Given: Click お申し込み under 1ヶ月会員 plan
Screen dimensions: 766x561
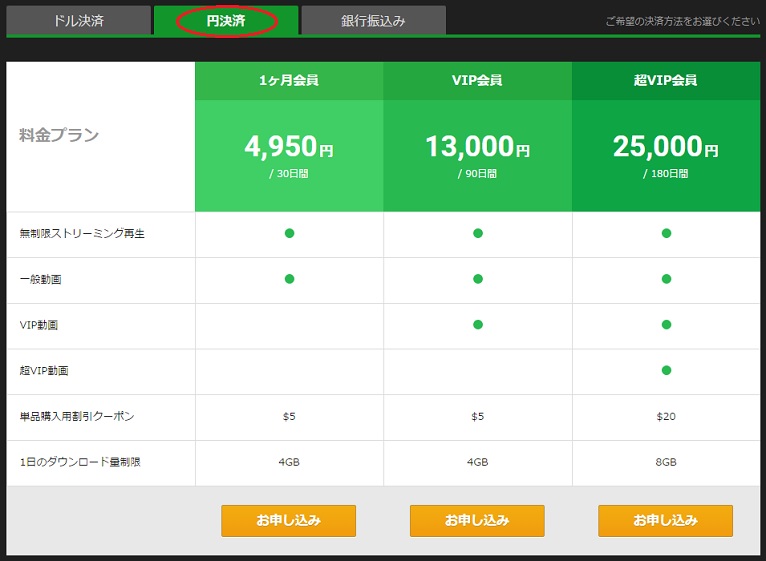Looking at the screenshot, I should 289,520.
